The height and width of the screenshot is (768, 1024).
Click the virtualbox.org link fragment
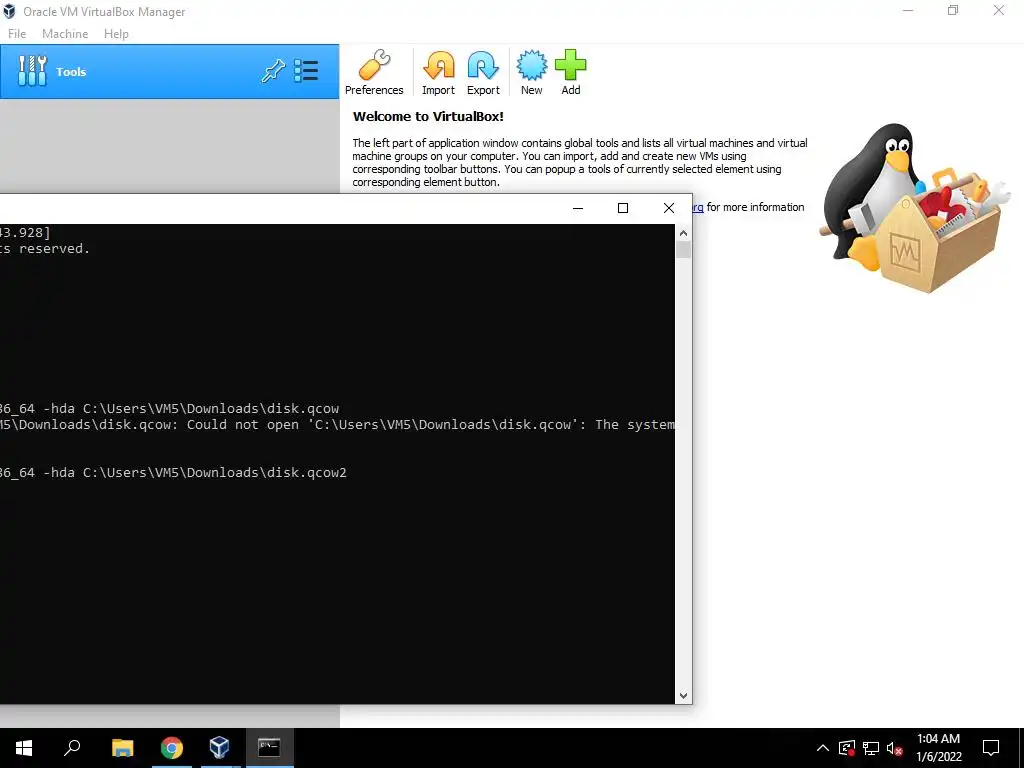pyautogui.click(x=698, y=207)
